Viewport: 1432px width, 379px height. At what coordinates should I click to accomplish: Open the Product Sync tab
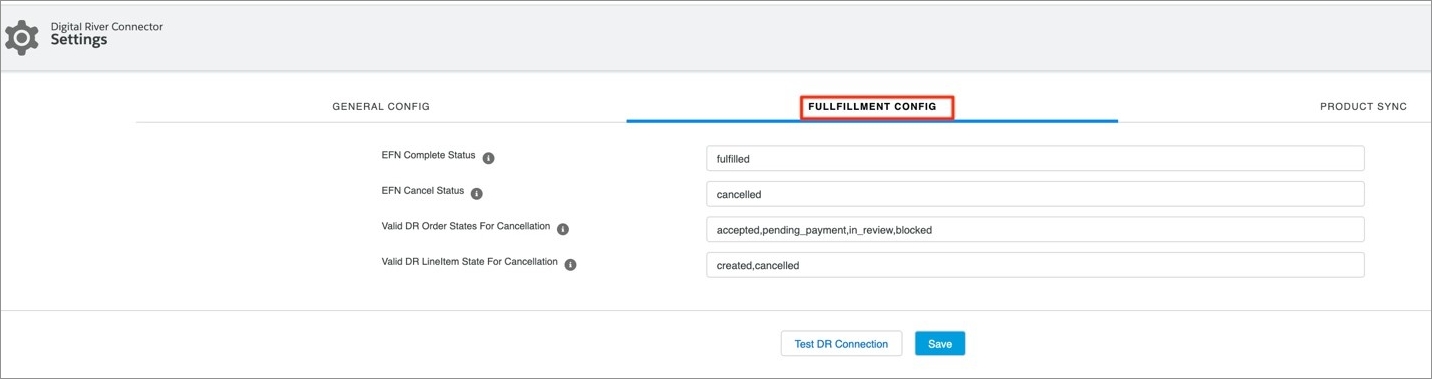pyautogui.click(x=1363, y=106)
